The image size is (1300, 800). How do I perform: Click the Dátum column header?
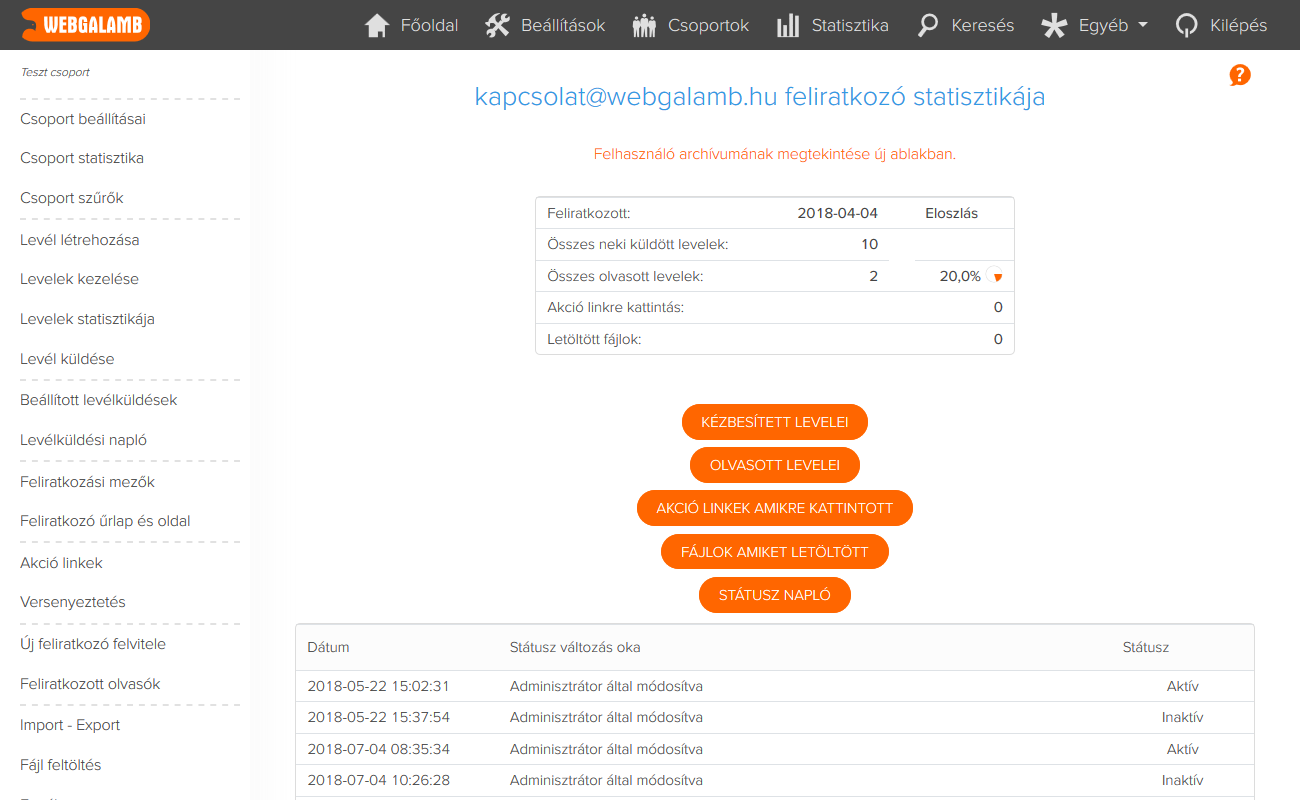tap(328, 647)
